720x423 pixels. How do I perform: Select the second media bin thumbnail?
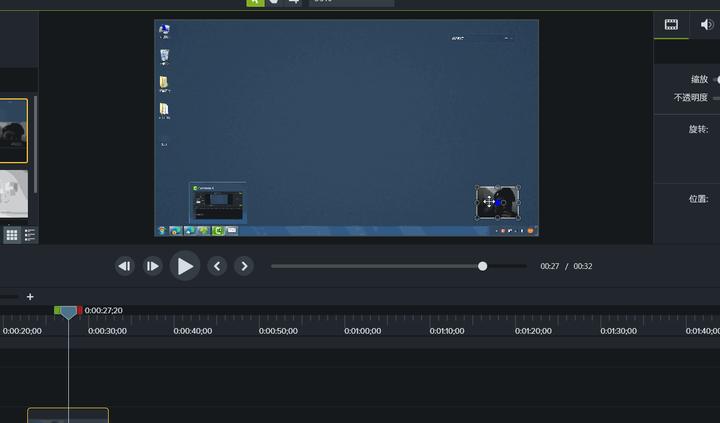pos(13,194)
